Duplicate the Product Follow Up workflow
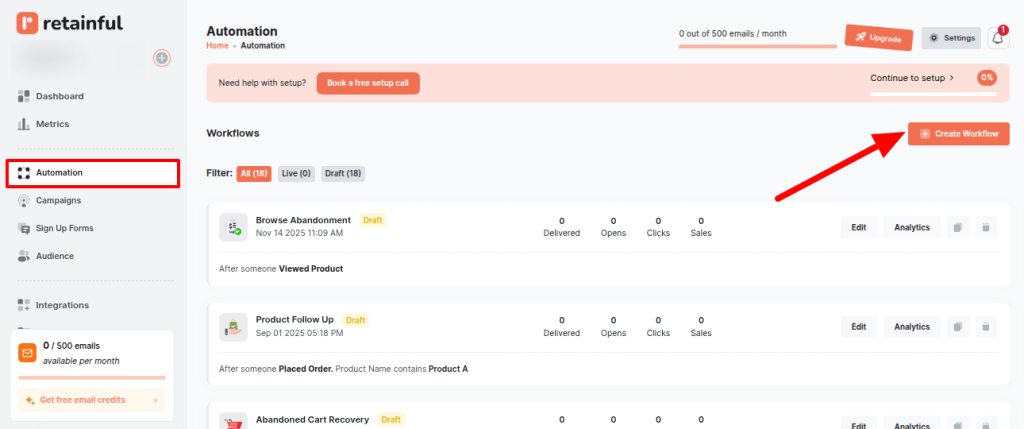Image resolution: width=1024 pixels, height=429 pixels. (x=958, y=326)
